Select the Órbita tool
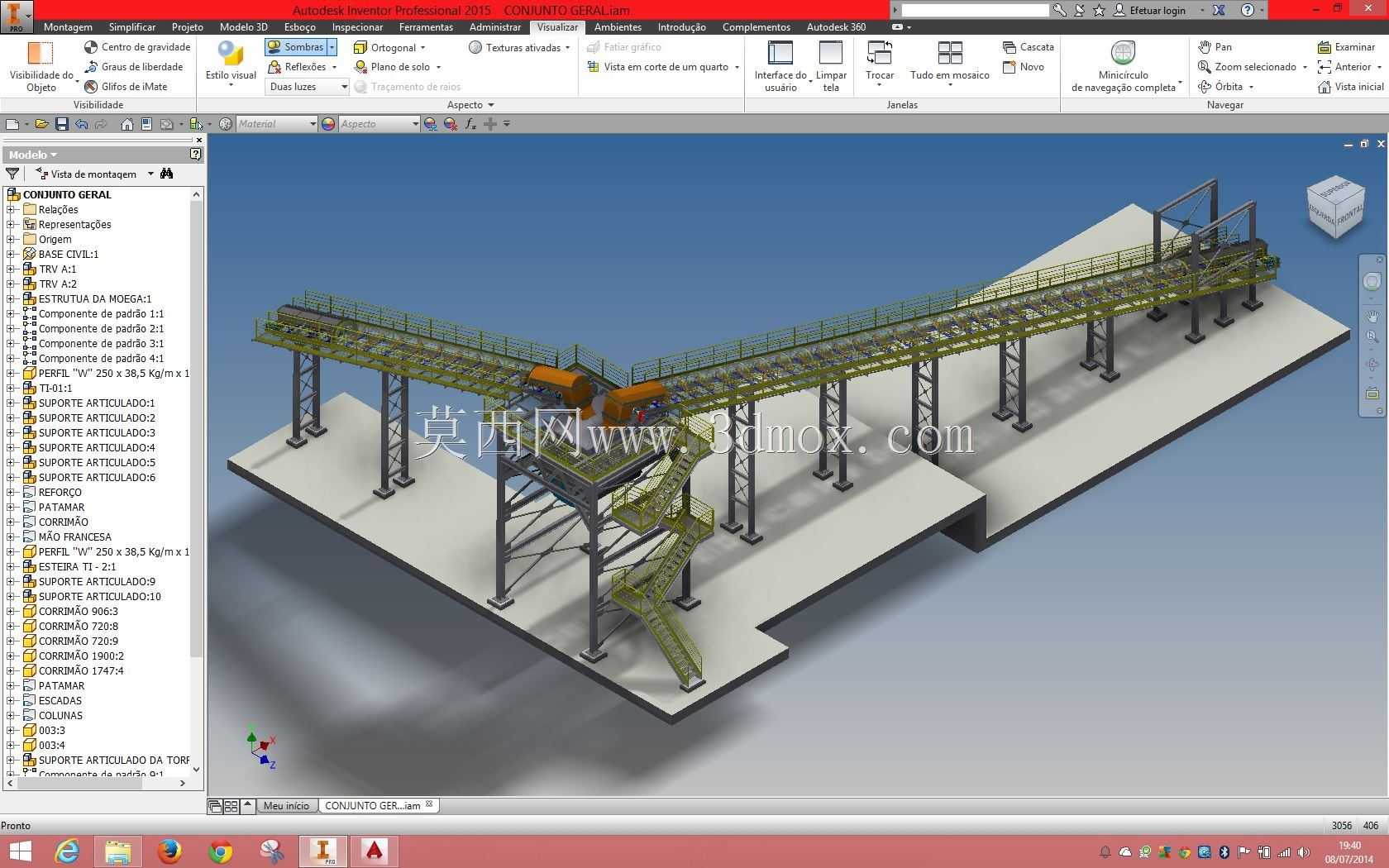Image resolution: width=1389 pixels, height=868 pixels. click(1220, 87)
